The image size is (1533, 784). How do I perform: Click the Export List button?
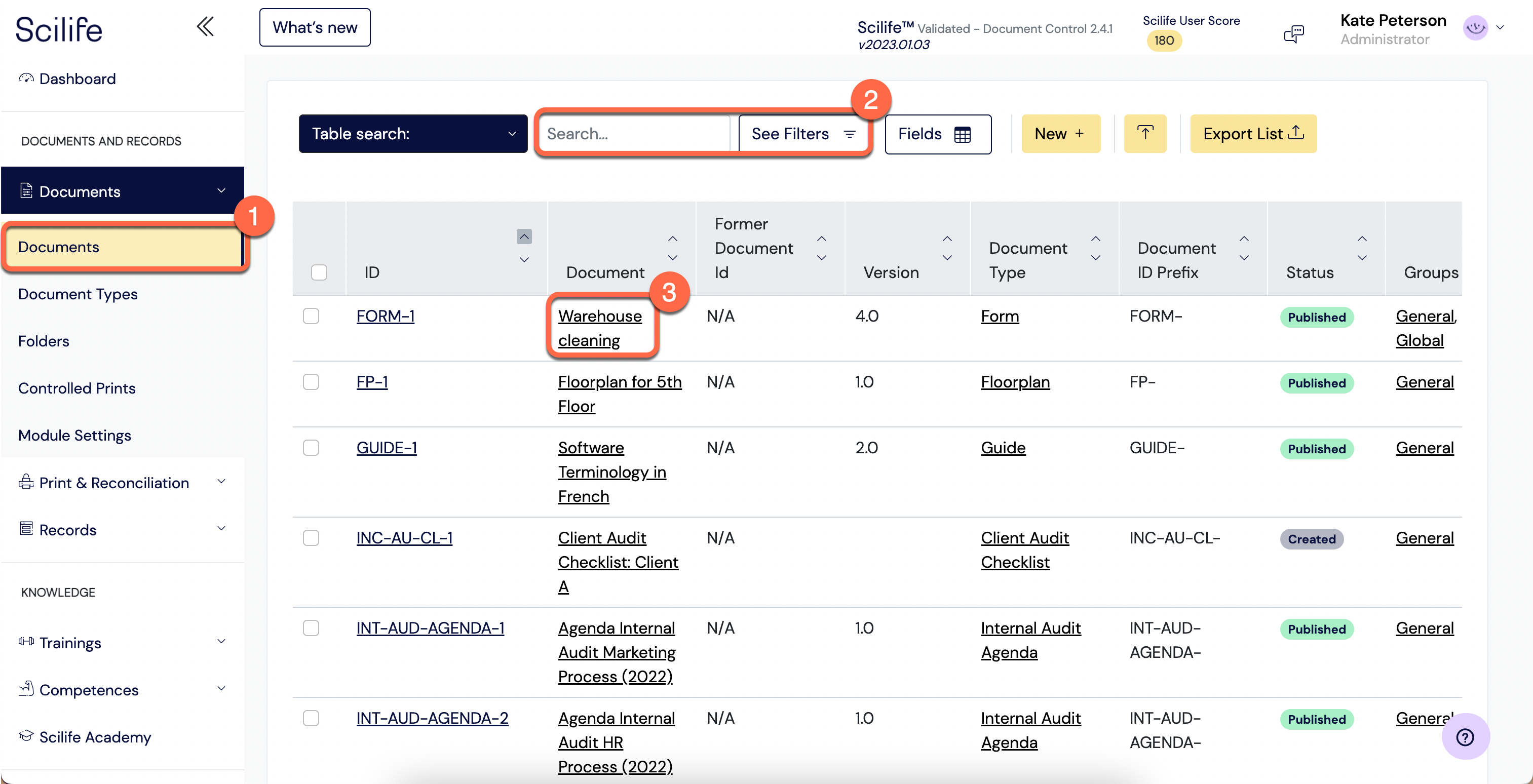(x=1253, y=133)
